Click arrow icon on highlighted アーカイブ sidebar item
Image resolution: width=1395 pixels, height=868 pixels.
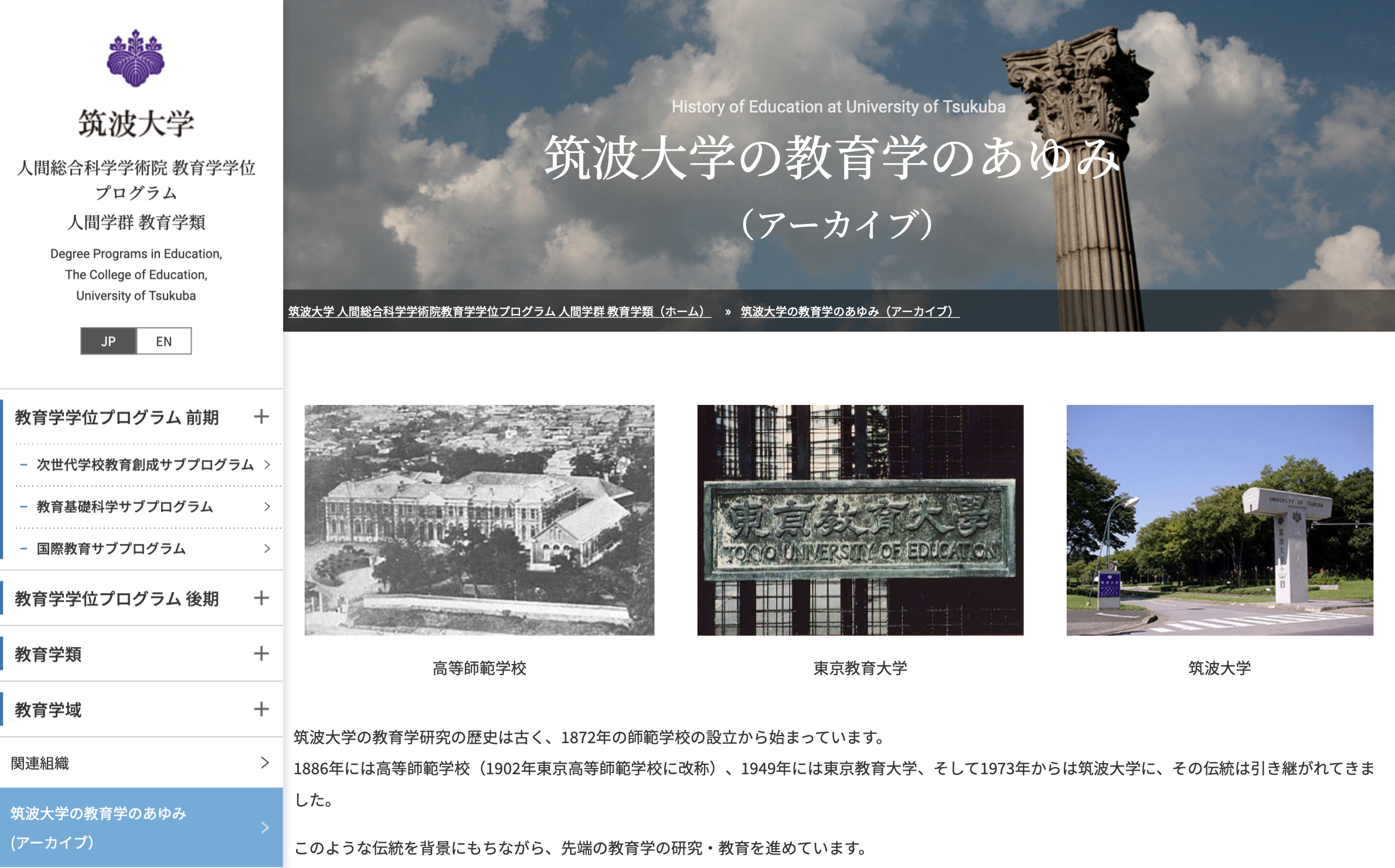[x=265, y=828]
